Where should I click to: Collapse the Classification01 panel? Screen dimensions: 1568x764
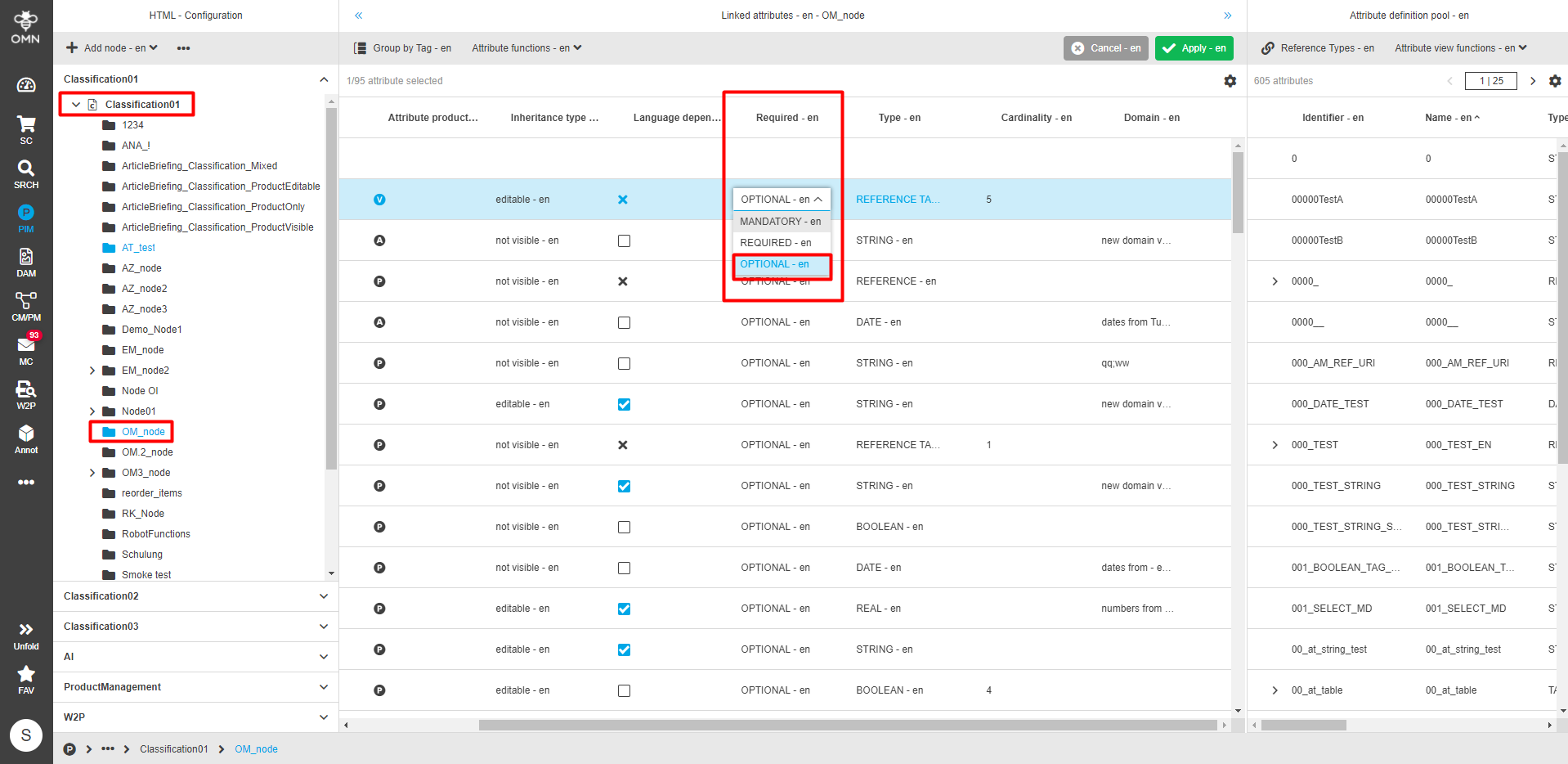click(x=324, y=79)
